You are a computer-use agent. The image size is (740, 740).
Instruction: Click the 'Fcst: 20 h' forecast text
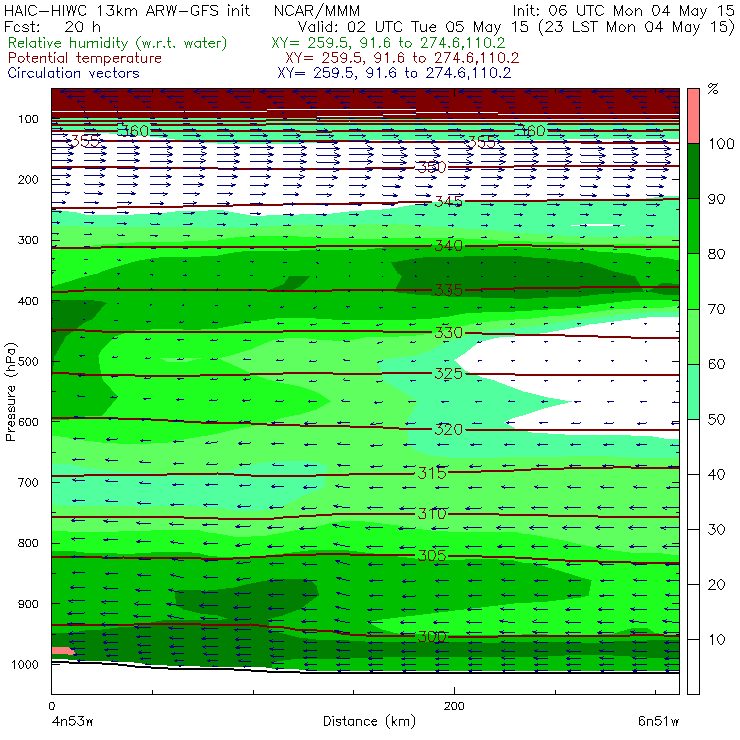[x=52, y=27]
